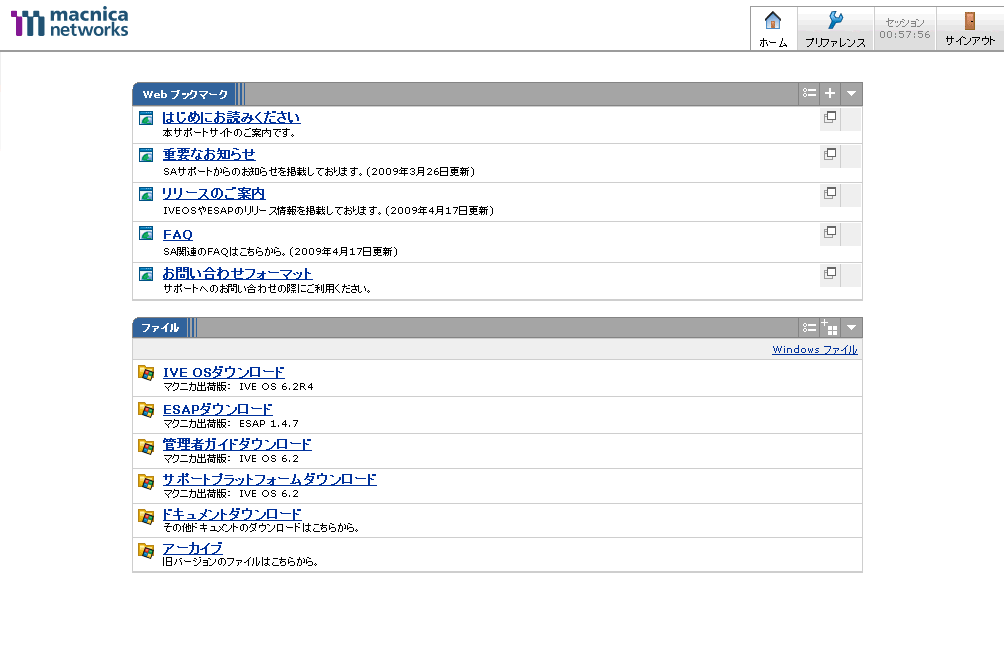Open the ESAPダウンロード folder link

point(217,408)
